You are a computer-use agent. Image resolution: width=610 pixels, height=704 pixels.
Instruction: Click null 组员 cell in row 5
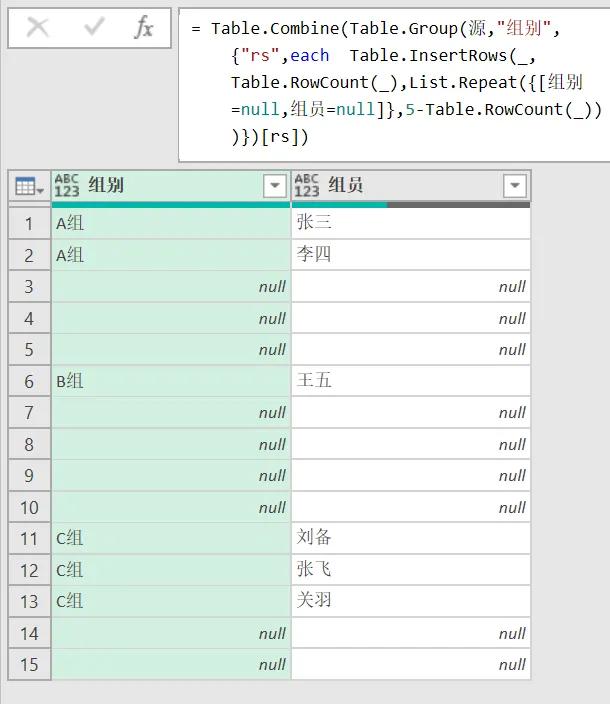click(x=411, y=349)
